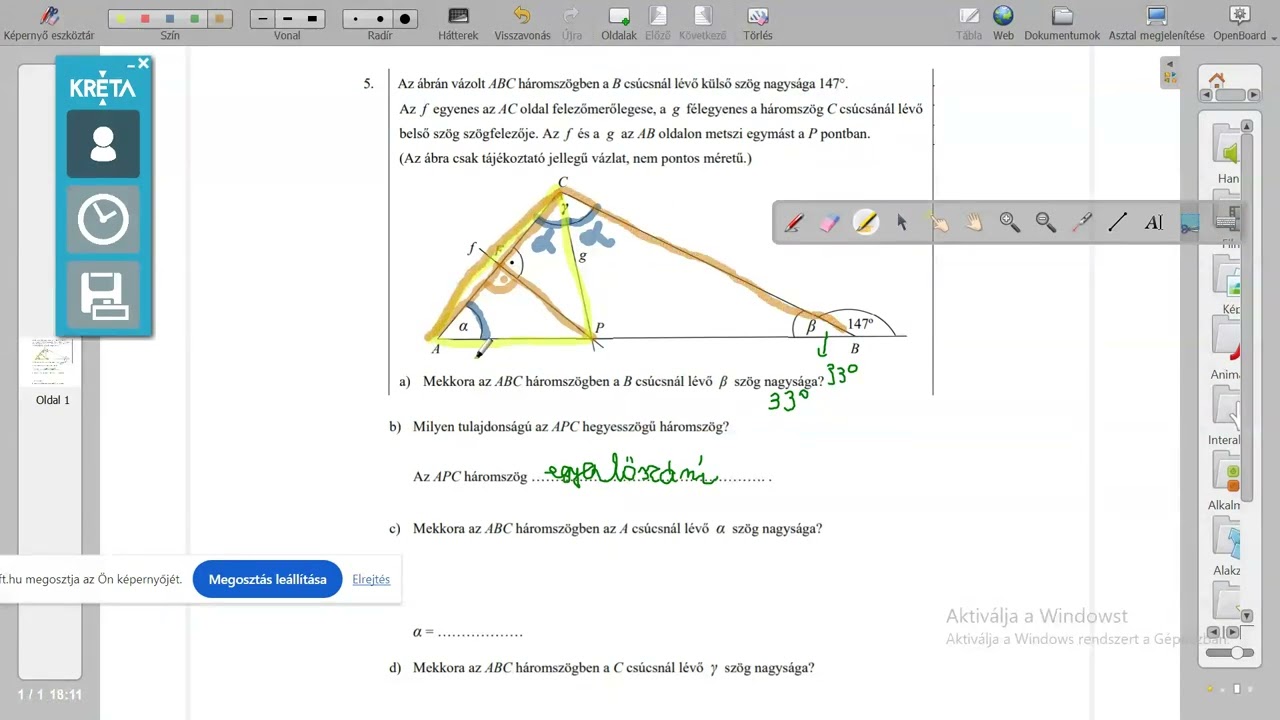This screenshot has height=720, width=1280.
Task: Choose the hand scroll-page tool
Action: coord(974,222)
